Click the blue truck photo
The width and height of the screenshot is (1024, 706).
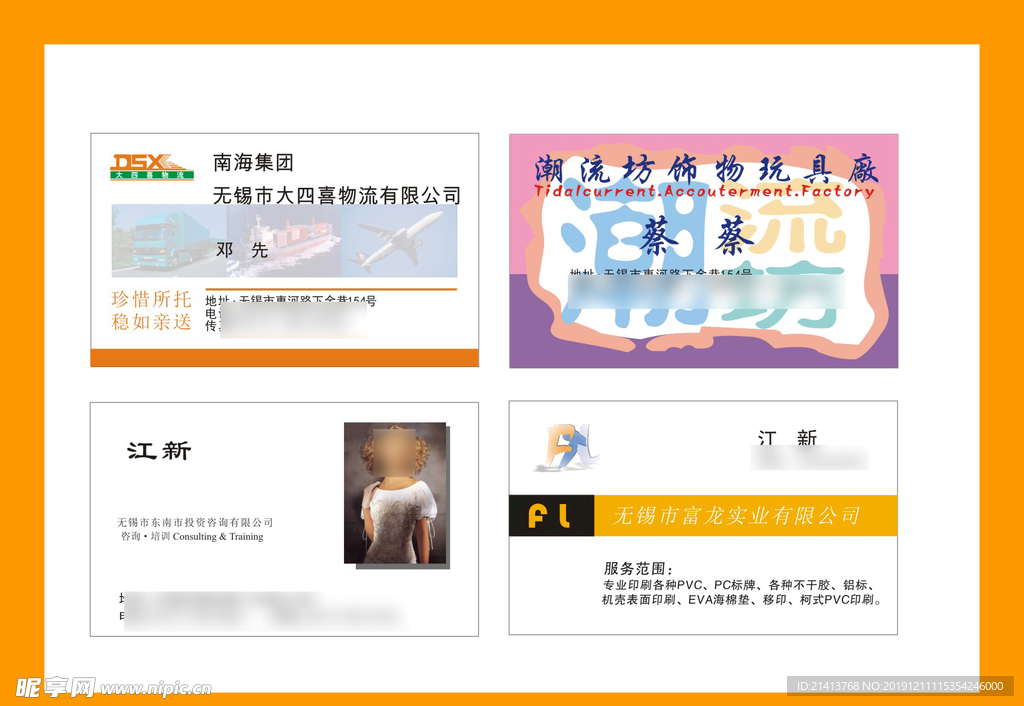pyautogui.click(x=169, y=241)
